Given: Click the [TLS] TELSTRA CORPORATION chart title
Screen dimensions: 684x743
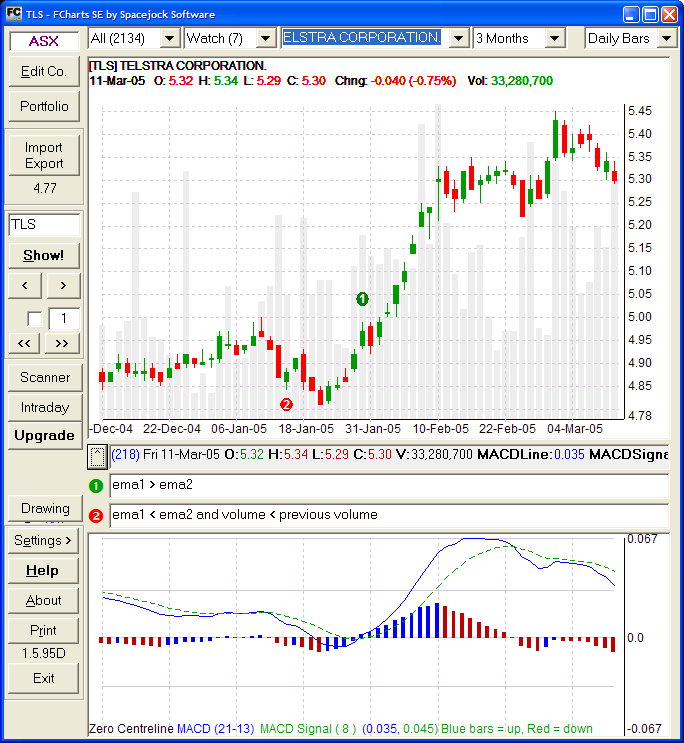Looking at the screenshot, I should click(x=178, y=66).
